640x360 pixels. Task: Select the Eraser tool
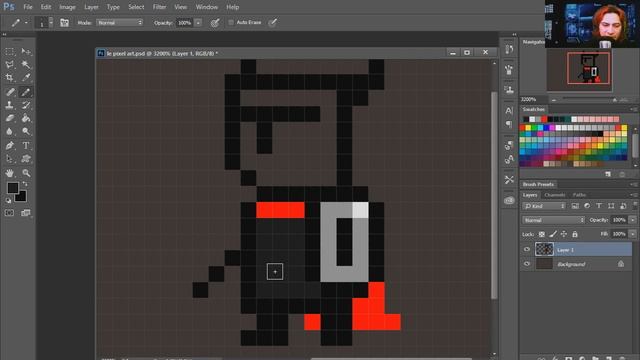(10, 118)
